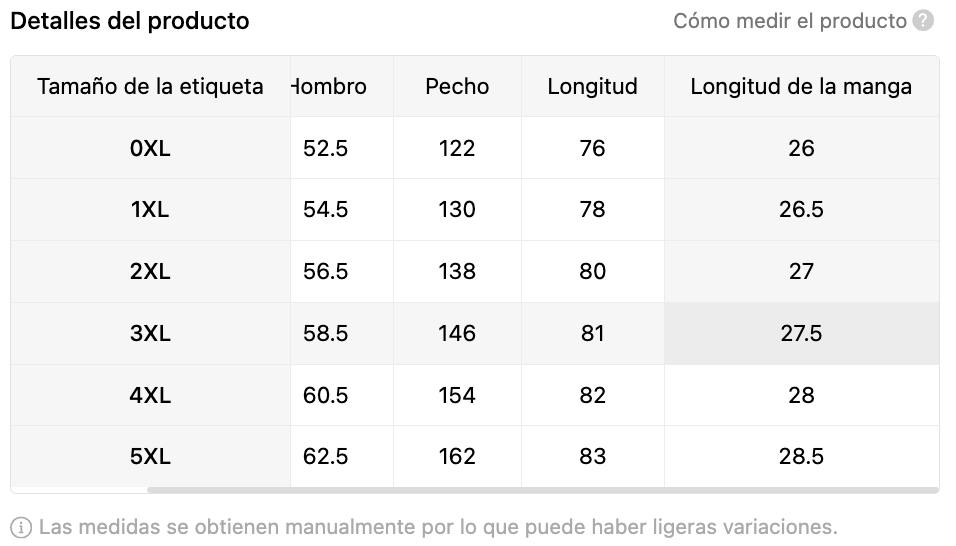Open the 'Cómo medir el producto' link
This screenshot has height=546, width=956.
tap(789, 21)
